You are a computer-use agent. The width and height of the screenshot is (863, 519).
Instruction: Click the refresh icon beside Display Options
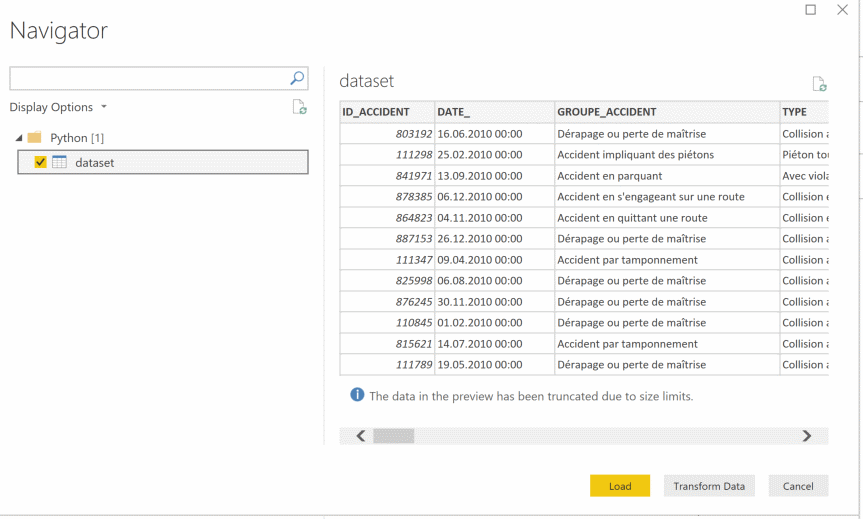pos(299,107)
